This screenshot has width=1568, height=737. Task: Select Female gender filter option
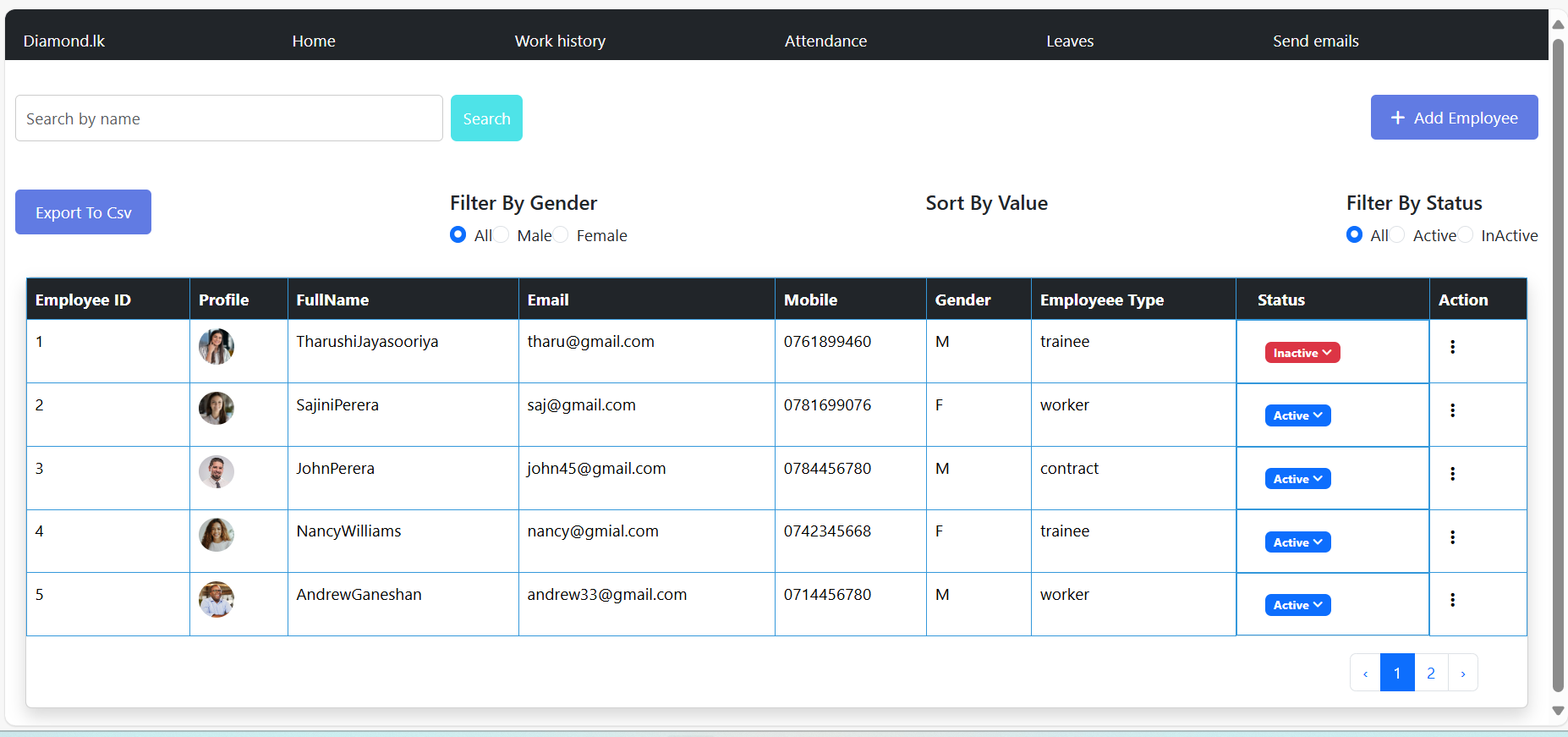click(562, 235)
